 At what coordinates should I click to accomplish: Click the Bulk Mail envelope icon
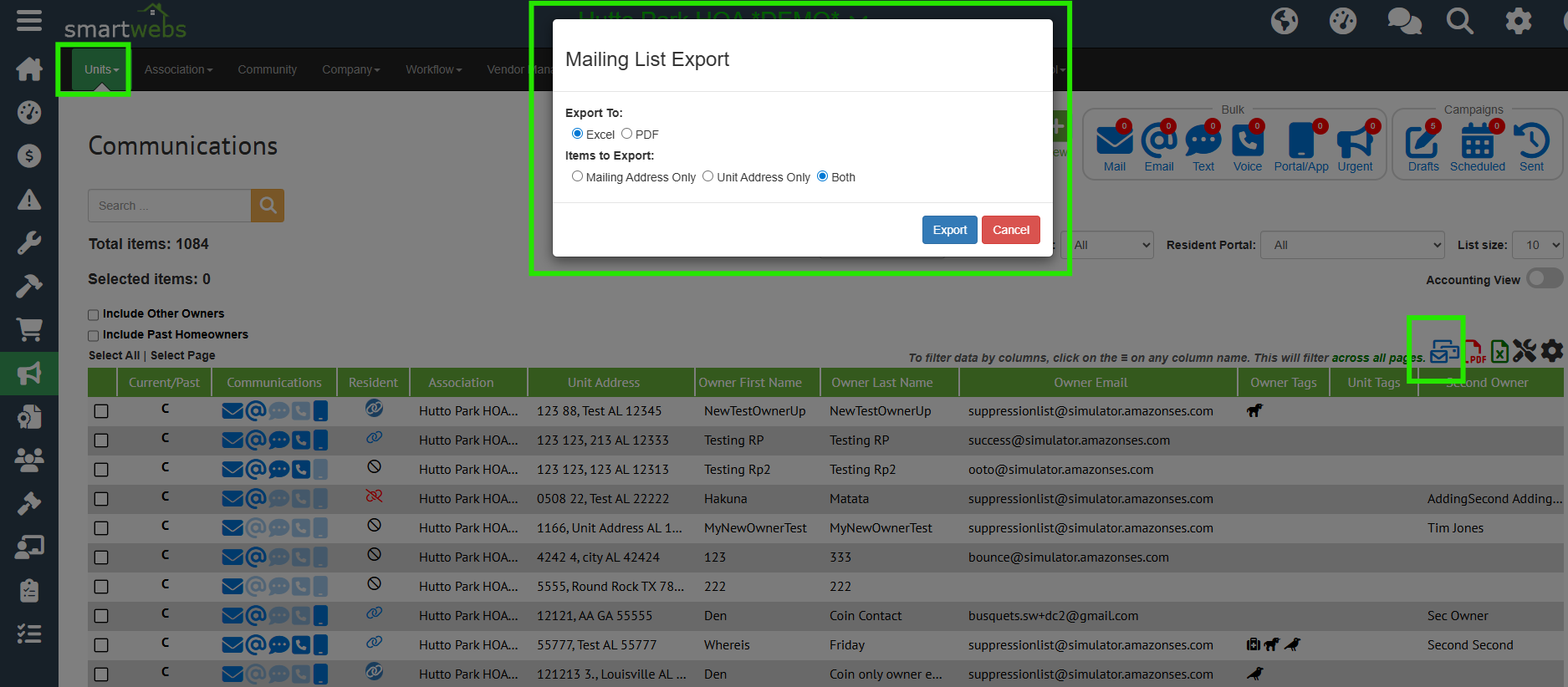point(1114,142)
